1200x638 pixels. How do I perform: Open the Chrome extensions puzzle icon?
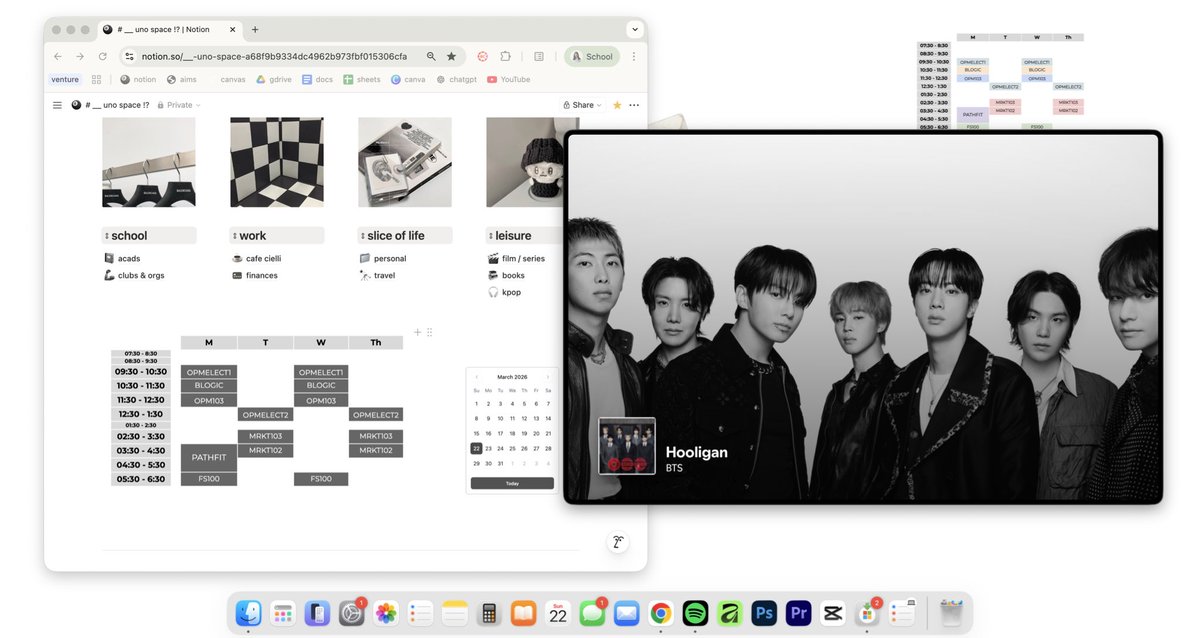[x=506, y=57]
